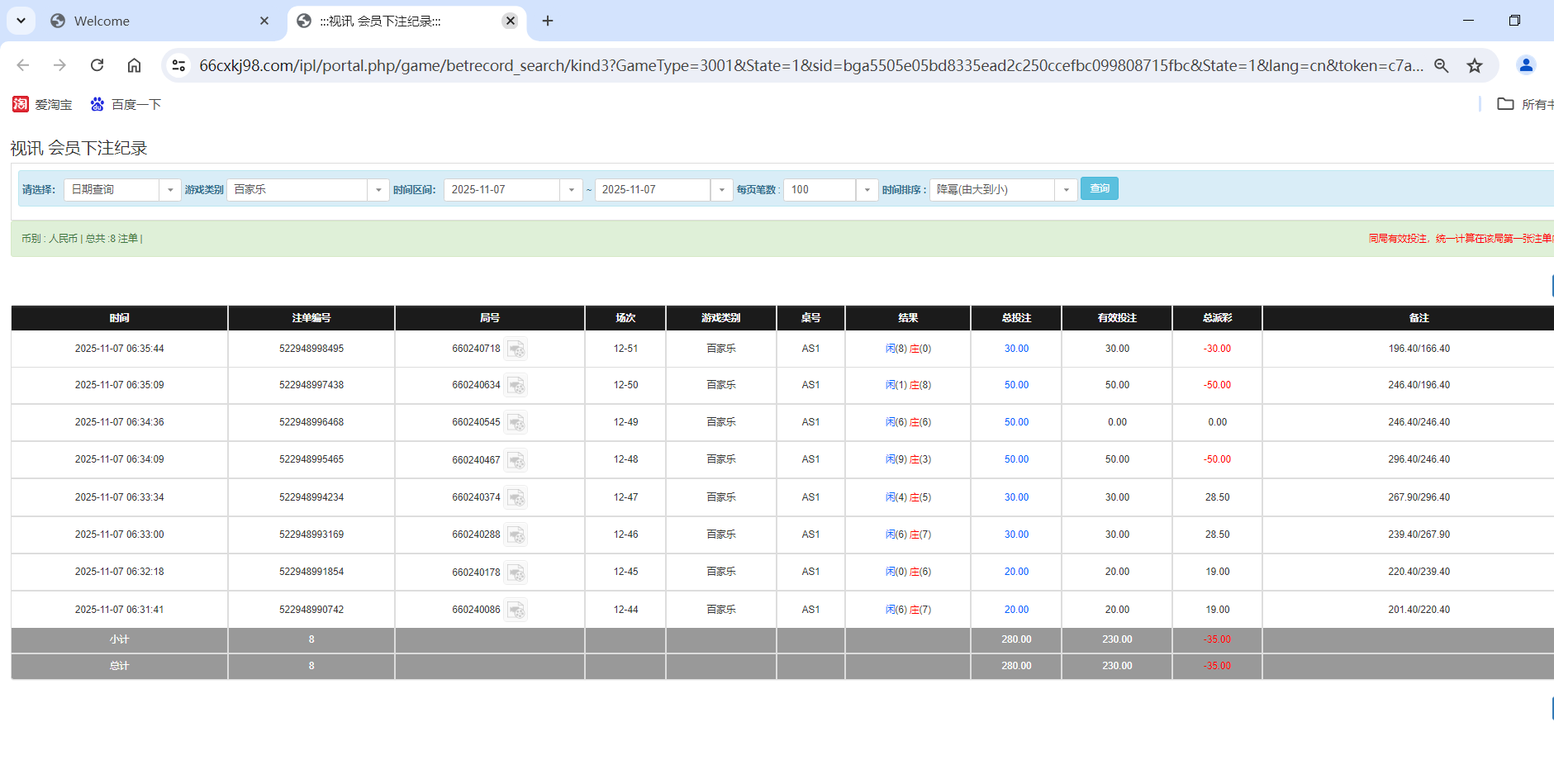Viewport: 1554px width, 784px height.
Task: Open the bookmark star in the address bar
Action: 1475,65
